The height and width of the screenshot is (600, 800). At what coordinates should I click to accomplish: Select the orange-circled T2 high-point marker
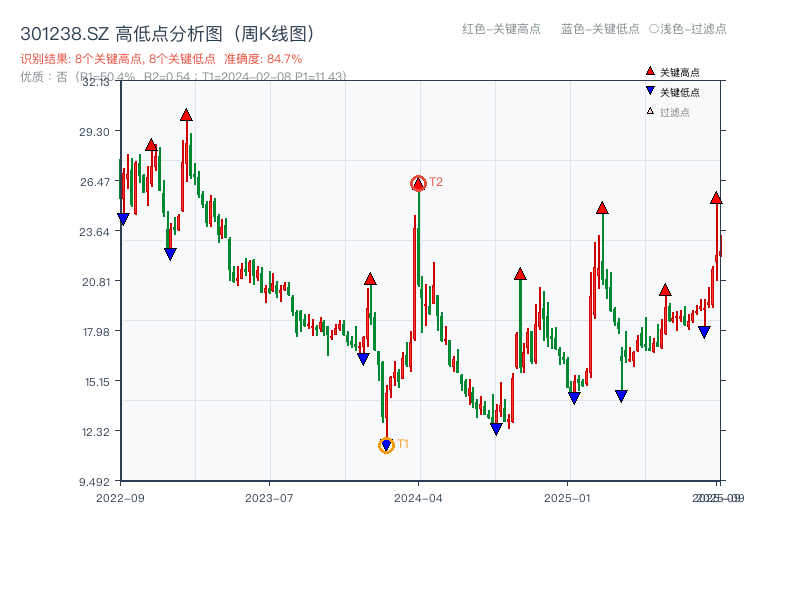pyautogui.click(x=418, y=183)
